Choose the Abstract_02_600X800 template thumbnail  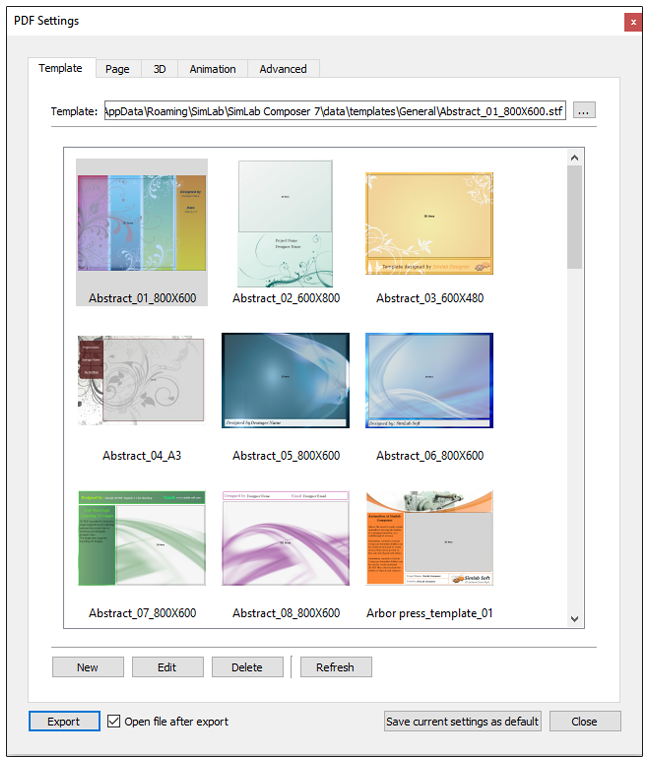[285, 224]
